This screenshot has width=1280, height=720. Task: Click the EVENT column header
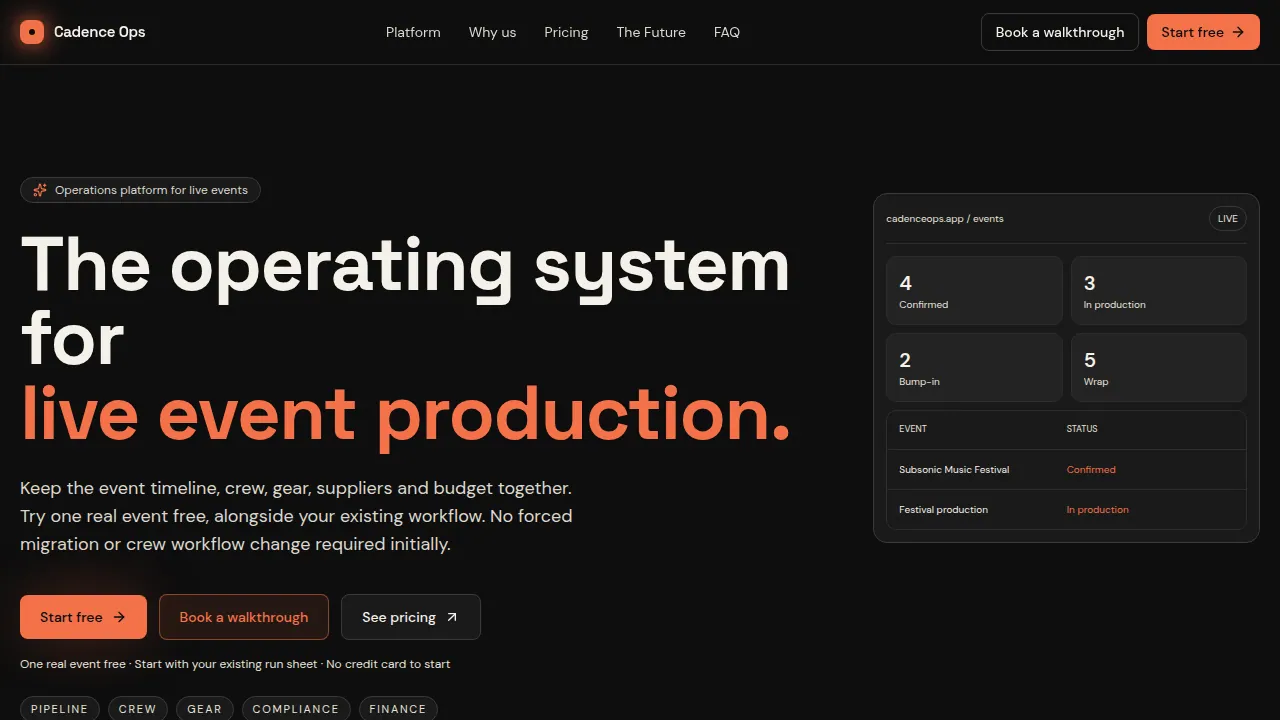[913, 429]
